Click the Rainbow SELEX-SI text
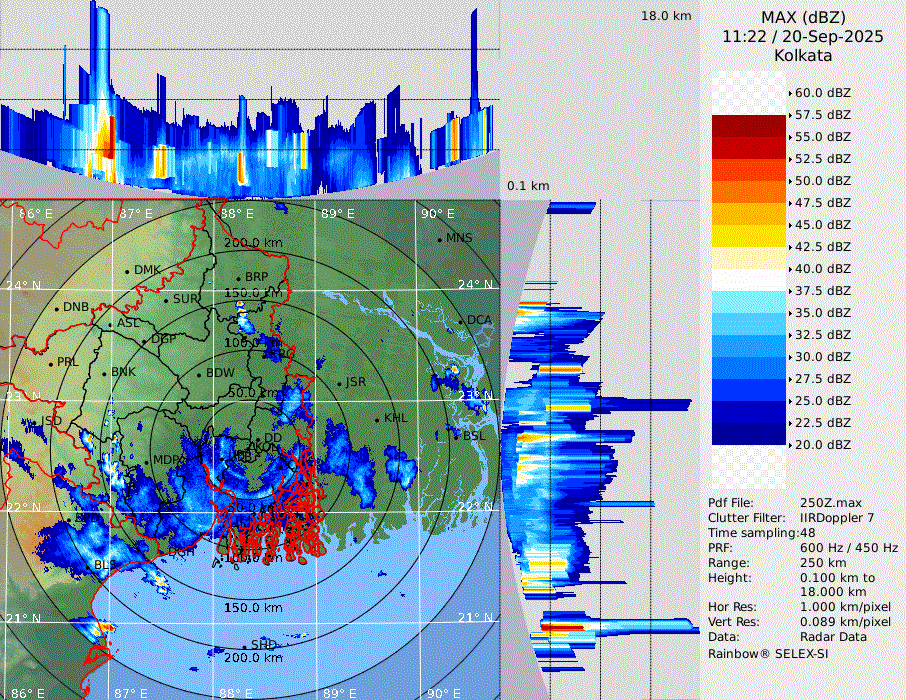The width and height of the screenshot is (906, 700). coord(768,653)
